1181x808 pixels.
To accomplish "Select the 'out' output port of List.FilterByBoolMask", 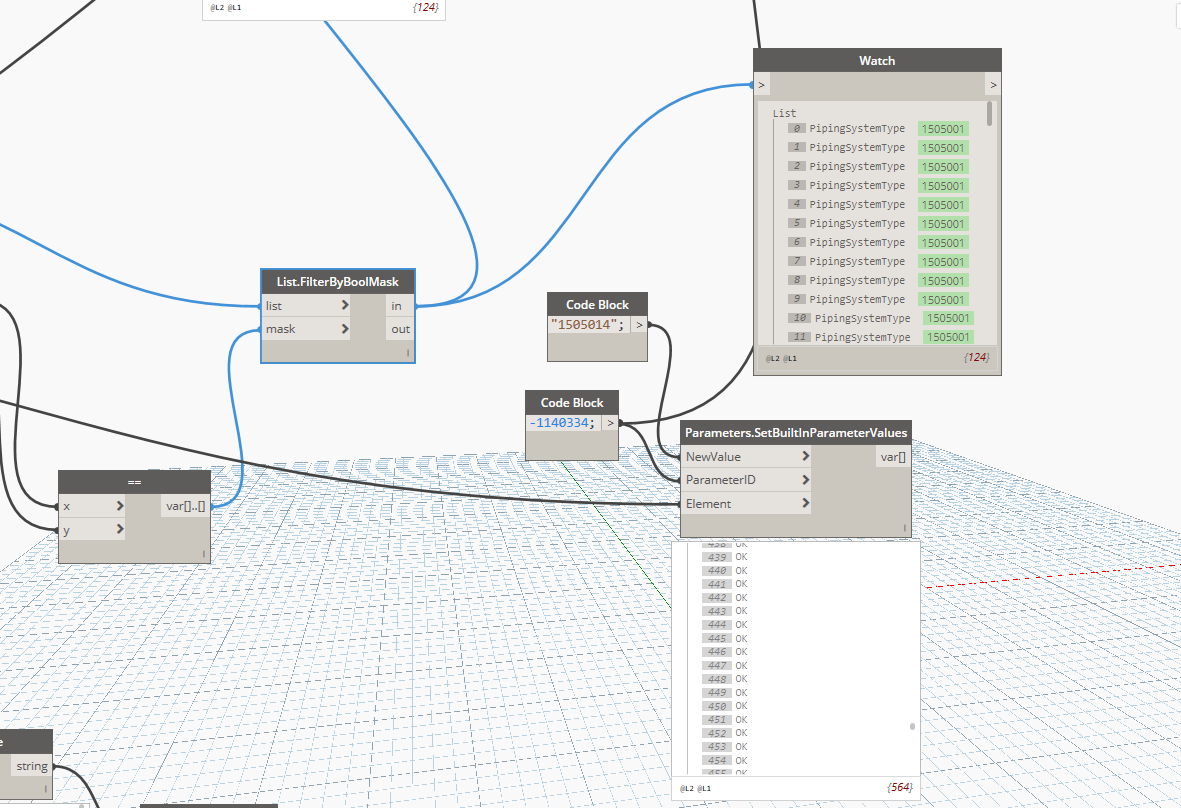I will point(400,329).
